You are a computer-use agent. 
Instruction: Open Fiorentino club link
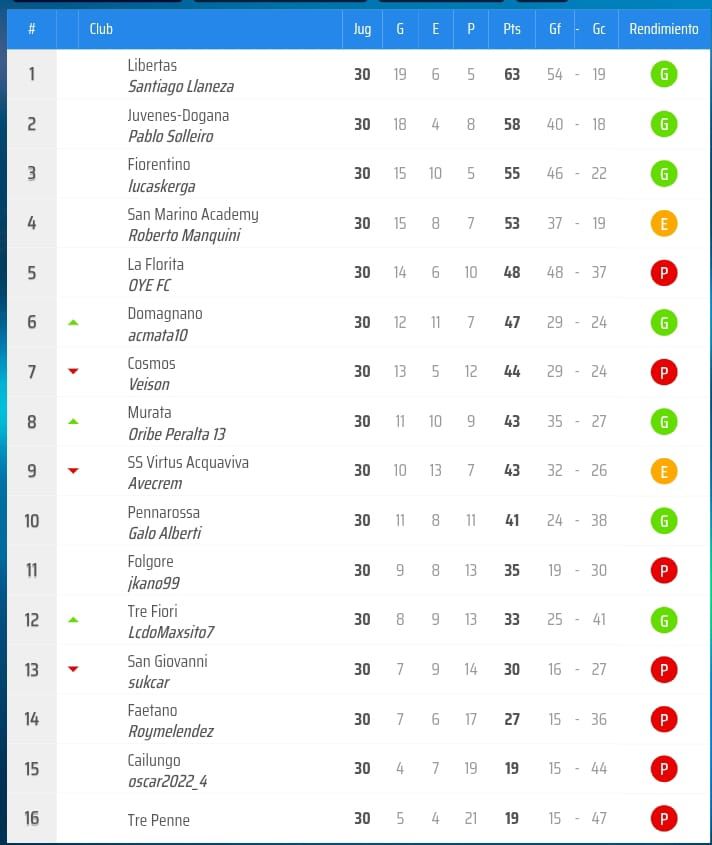tap(159, 164)
